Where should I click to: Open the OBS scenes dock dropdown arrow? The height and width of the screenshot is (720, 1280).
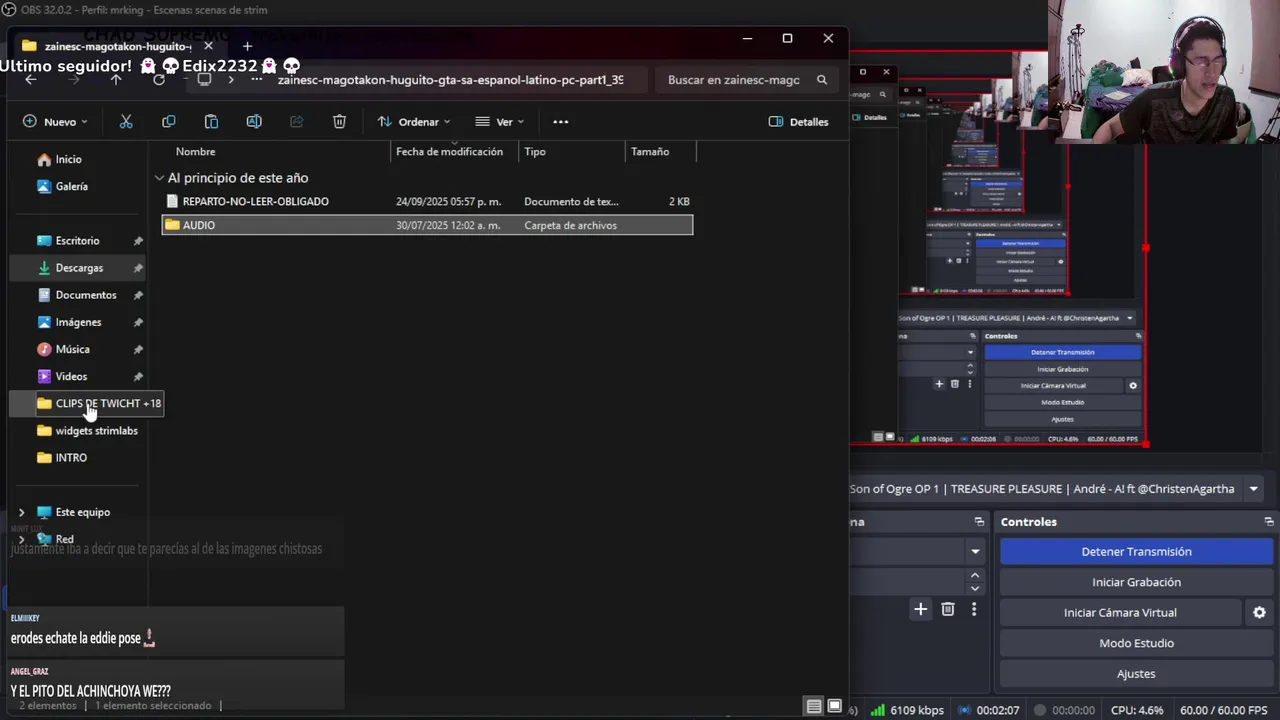(975, 551)
